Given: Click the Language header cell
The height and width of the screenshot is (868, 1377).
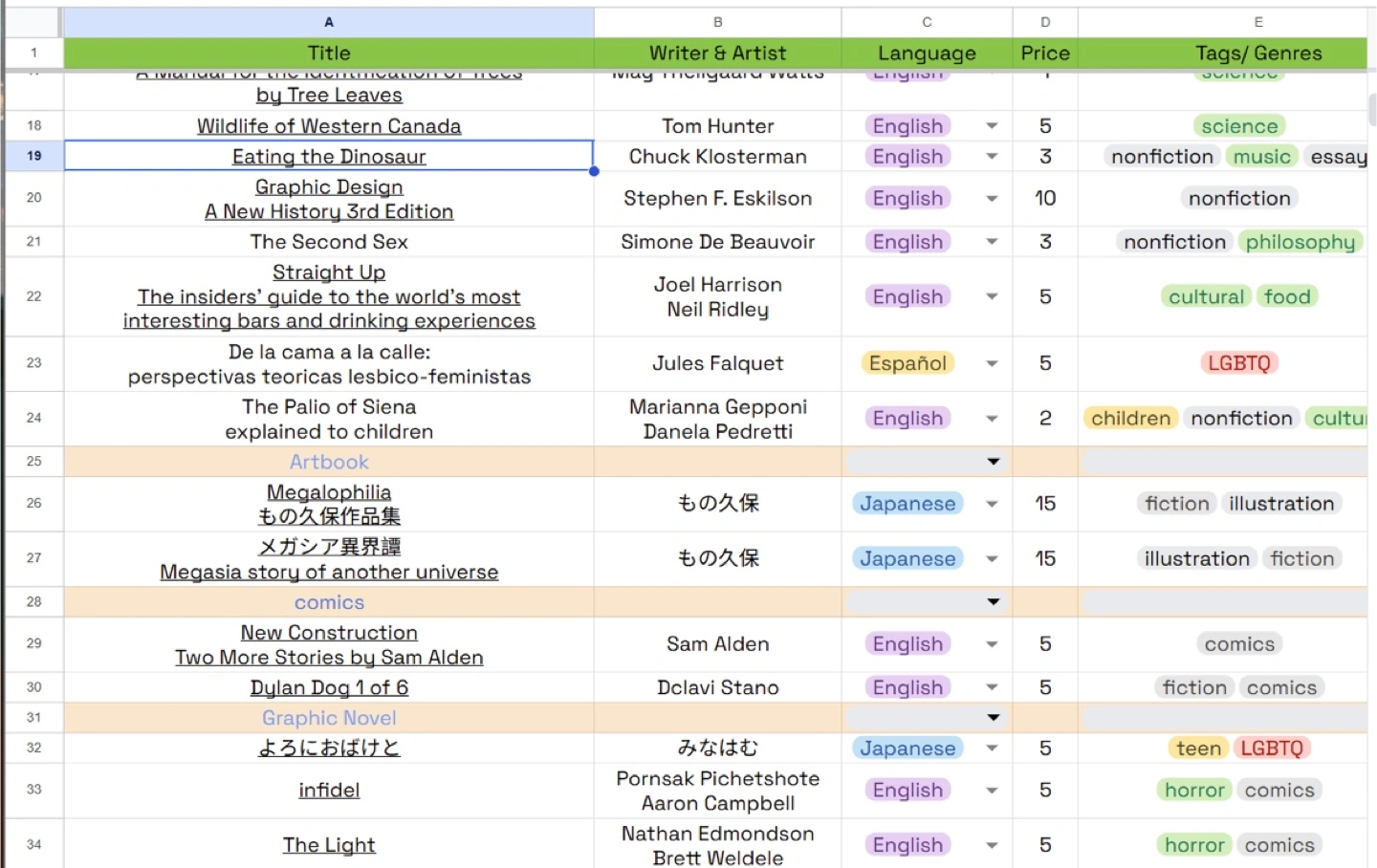Looking at the screenshot, I should (x=928, y=54).
